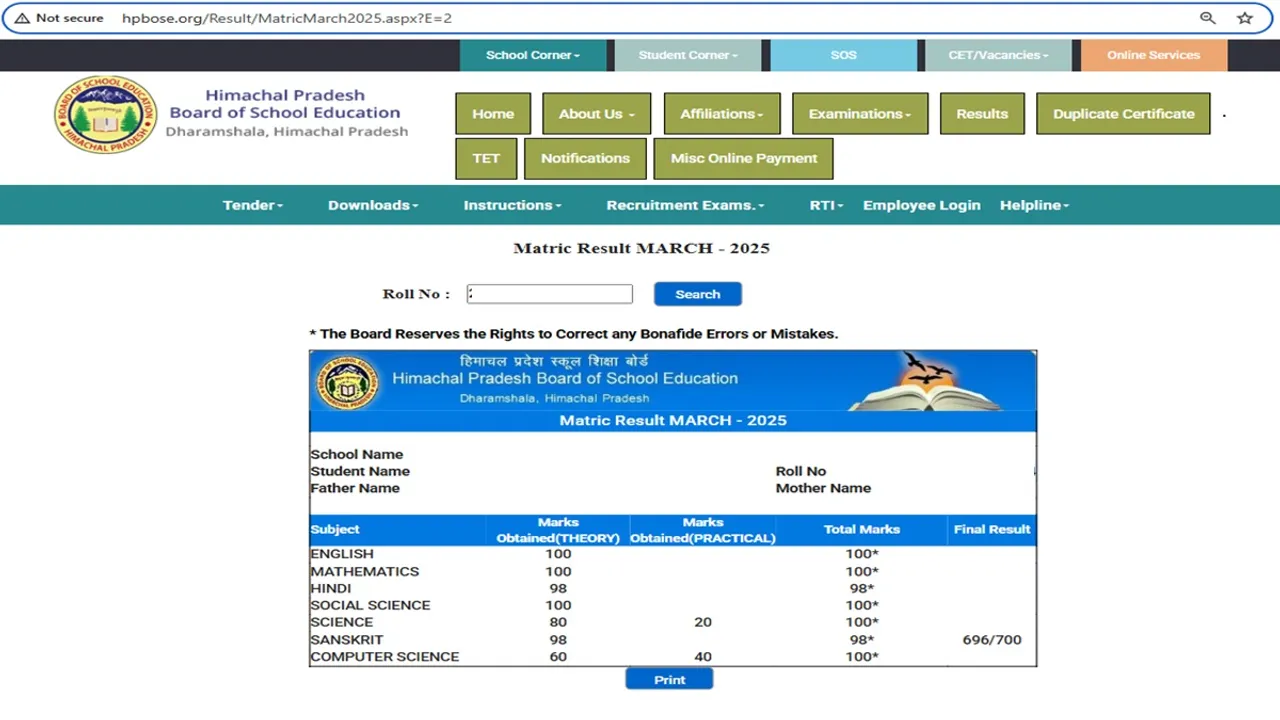This screenshot has width=1280, height=720.
Task: Click the open book image in result banner
Action: click(x=925, y=381)
